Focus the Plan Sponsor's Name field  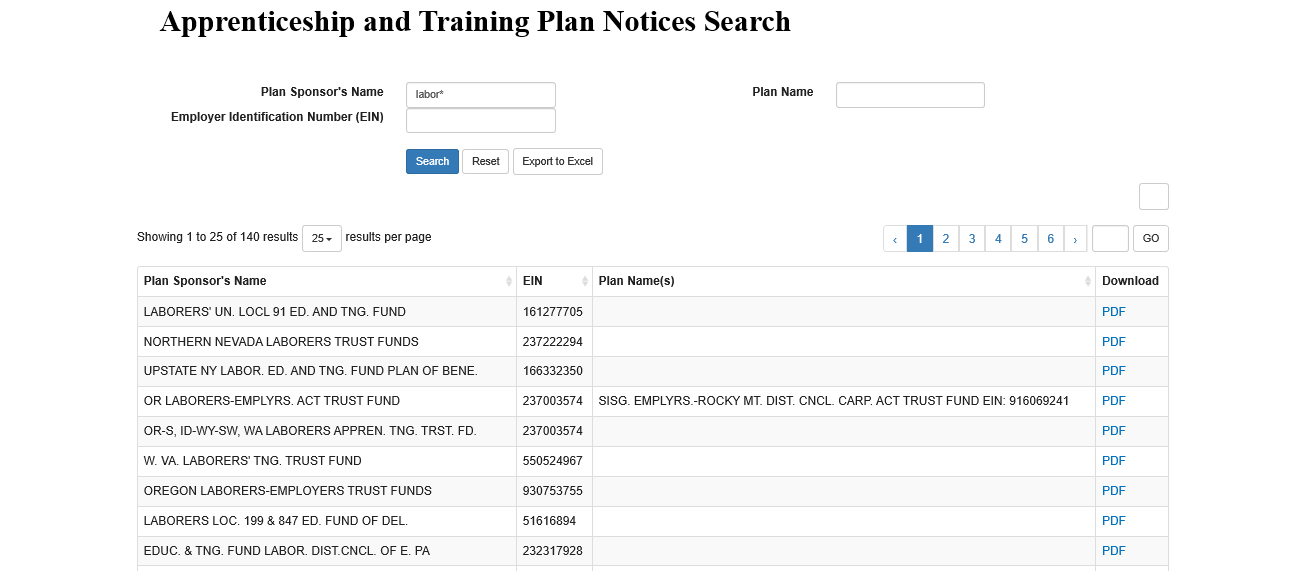(480, 94)
